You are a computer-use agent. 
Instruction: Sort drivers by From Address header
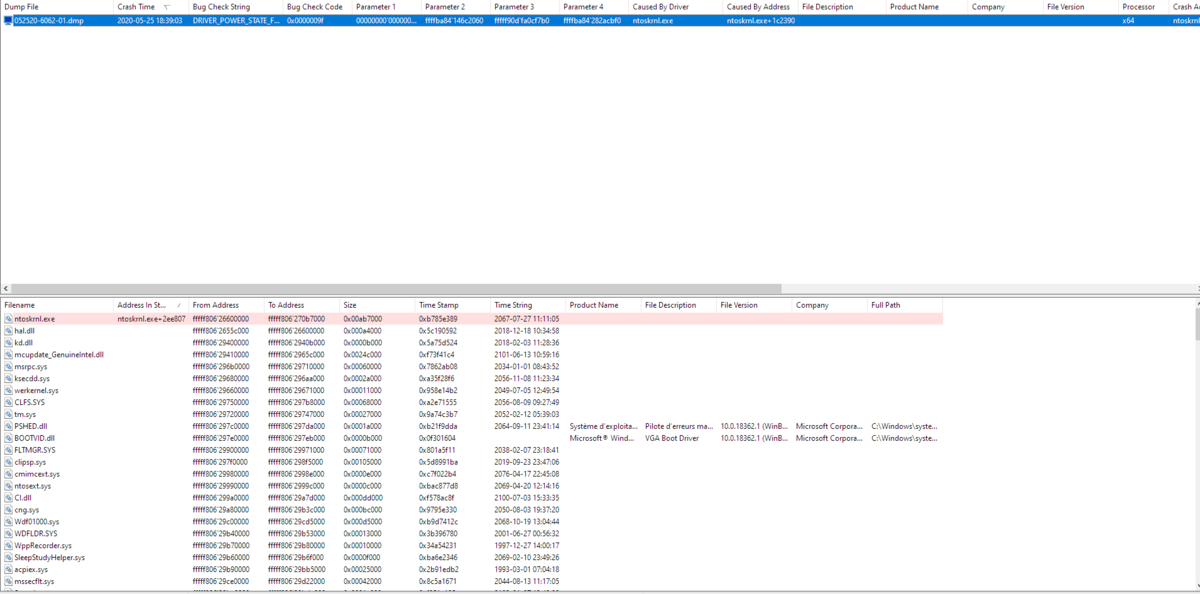(x=227, y=305)
